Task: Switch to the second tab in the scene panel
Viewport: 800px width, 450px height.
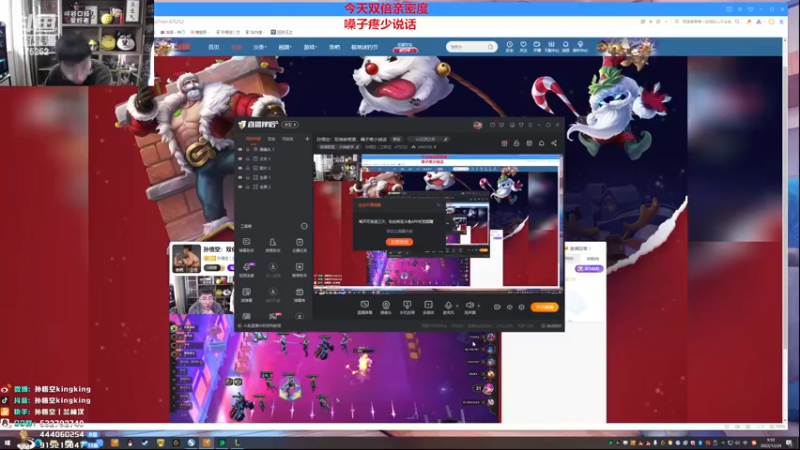Action: 271,139
